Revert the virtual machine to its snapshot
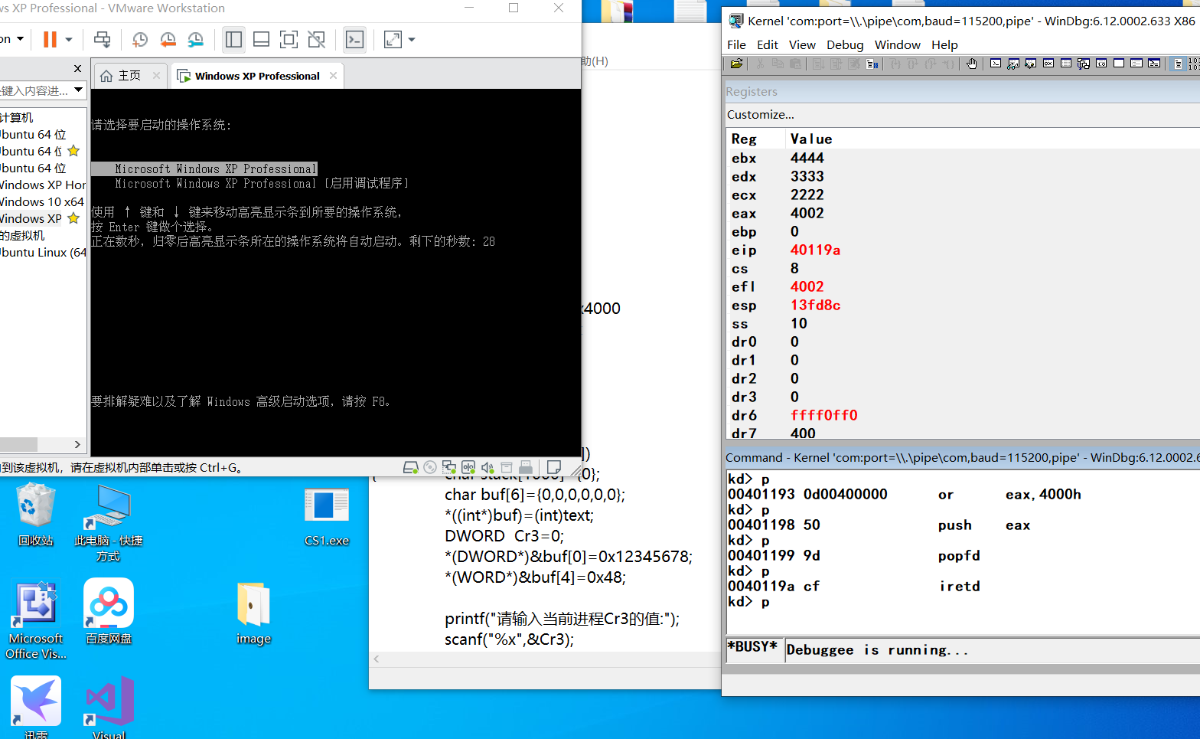Viewport: 1200px width, 739px height. coord(168,40)
